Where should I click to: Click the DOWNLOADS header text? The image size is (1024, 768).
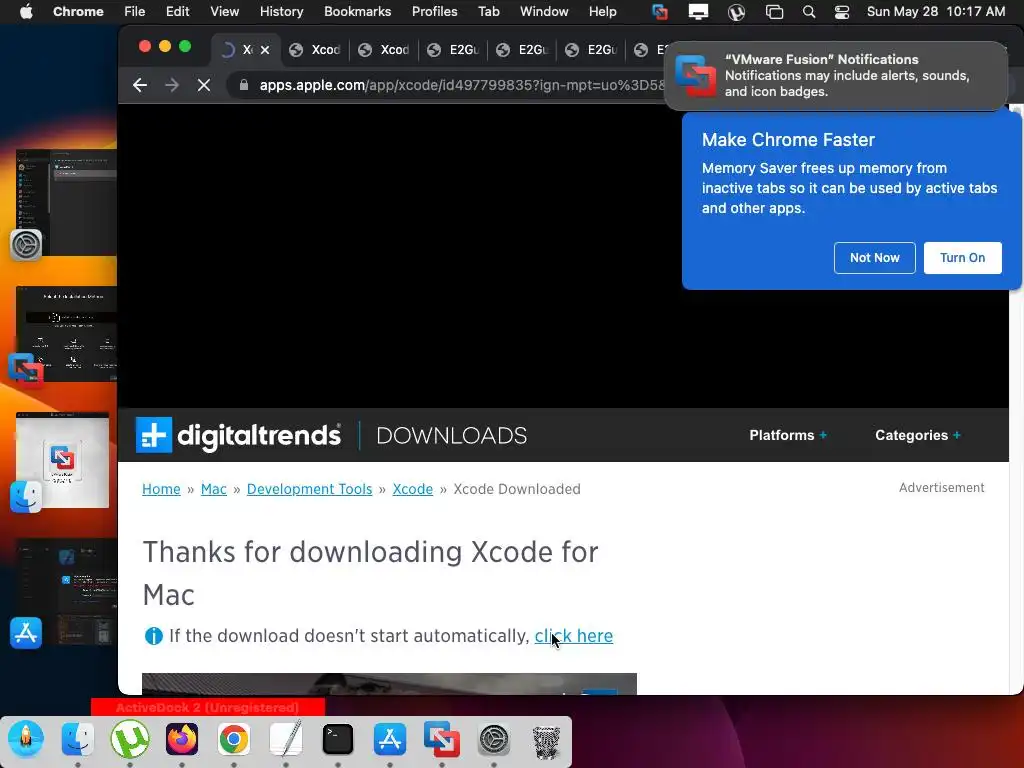click(451, 436)
